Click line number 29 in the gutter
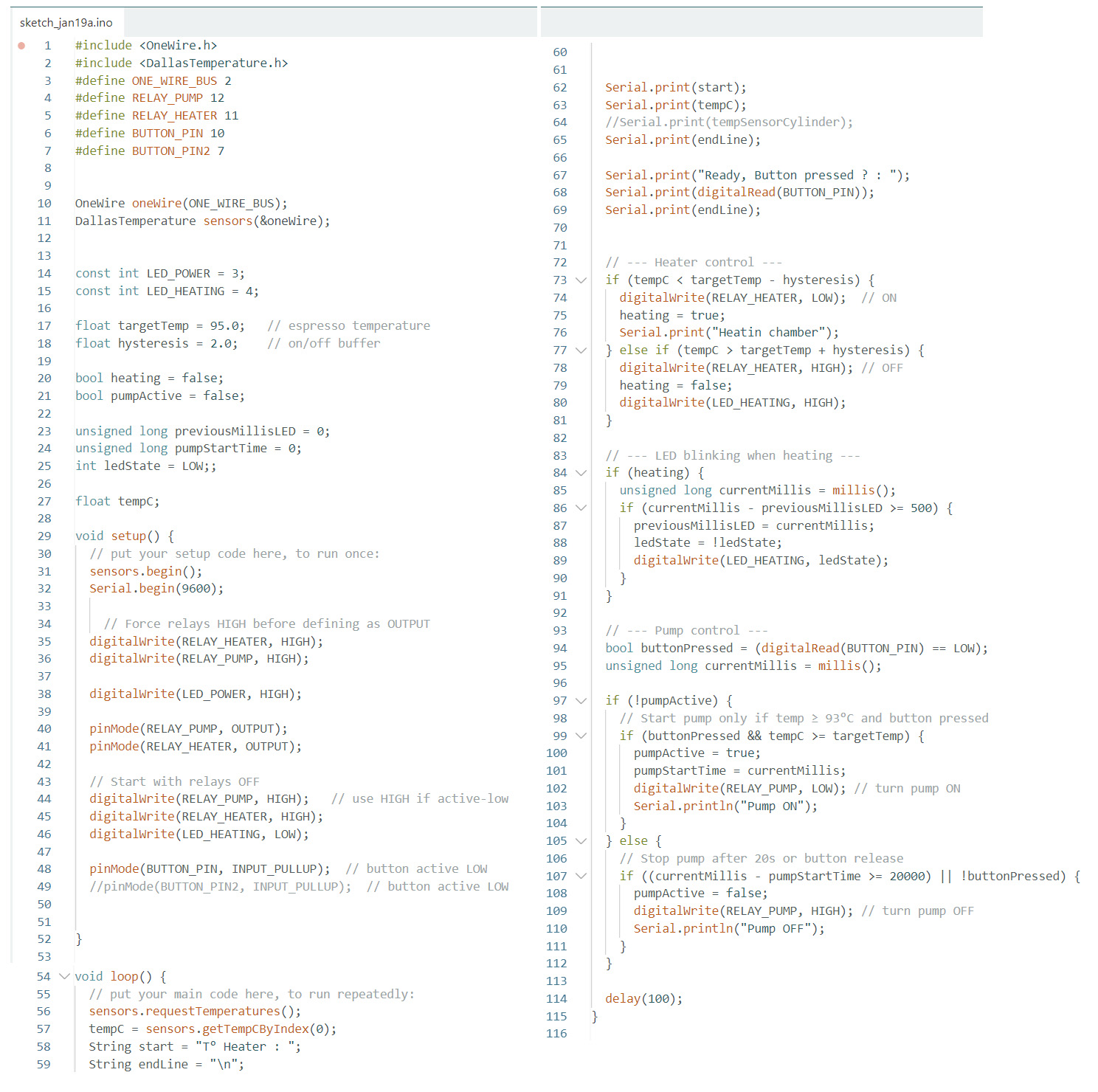Image resolution: width=1098 pixels, height=1092 pixels. coord(44,536)
